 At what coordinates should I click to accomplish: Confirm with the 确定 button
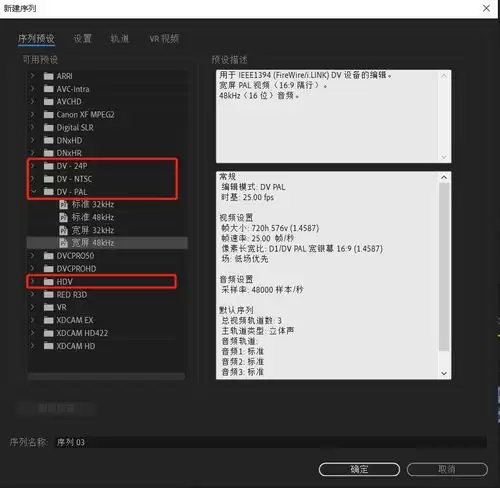pyautogui.click(x=359, y=469)
